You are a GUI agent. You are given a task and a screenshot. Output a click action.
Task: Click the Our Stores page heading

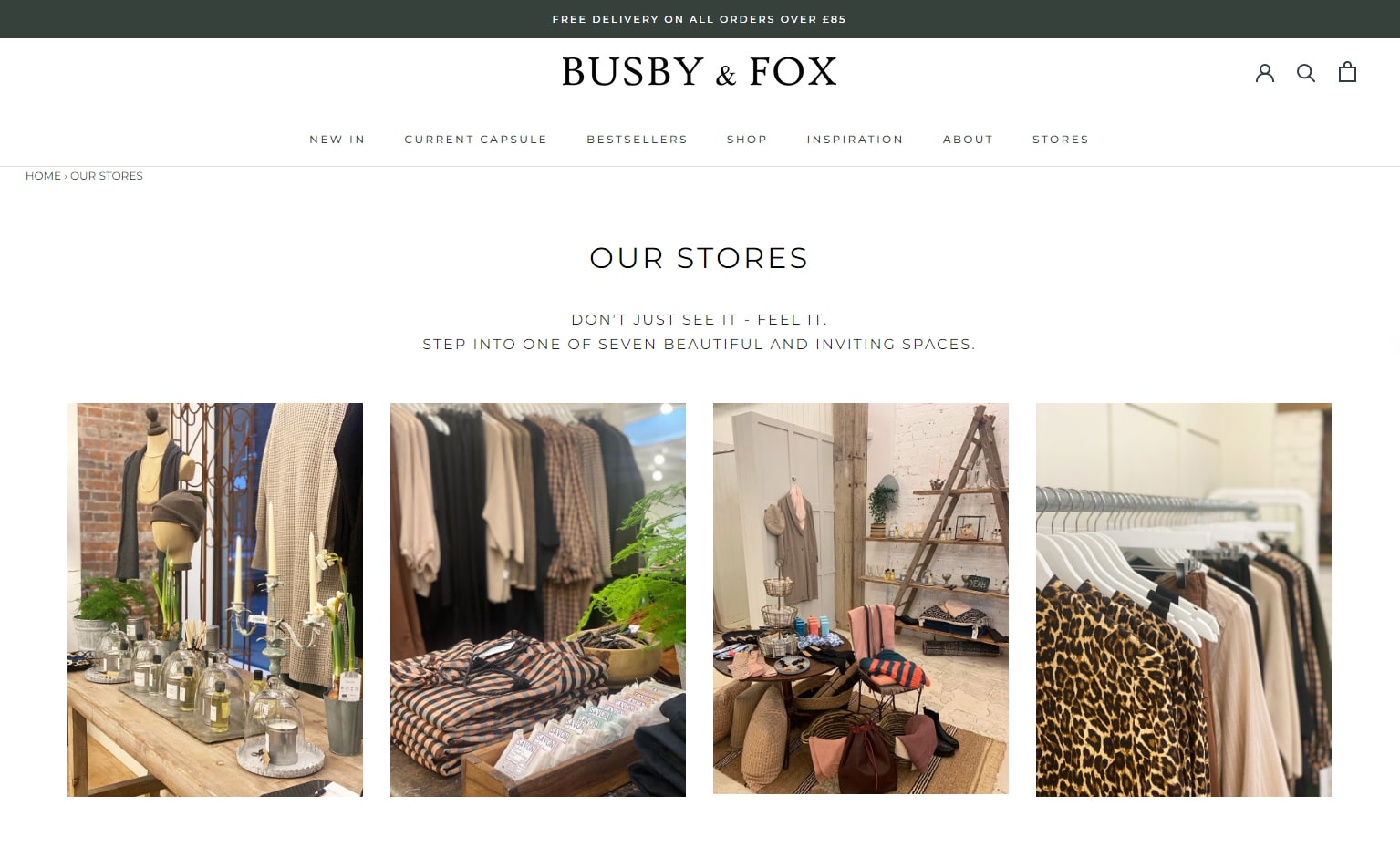click(700, 258)
